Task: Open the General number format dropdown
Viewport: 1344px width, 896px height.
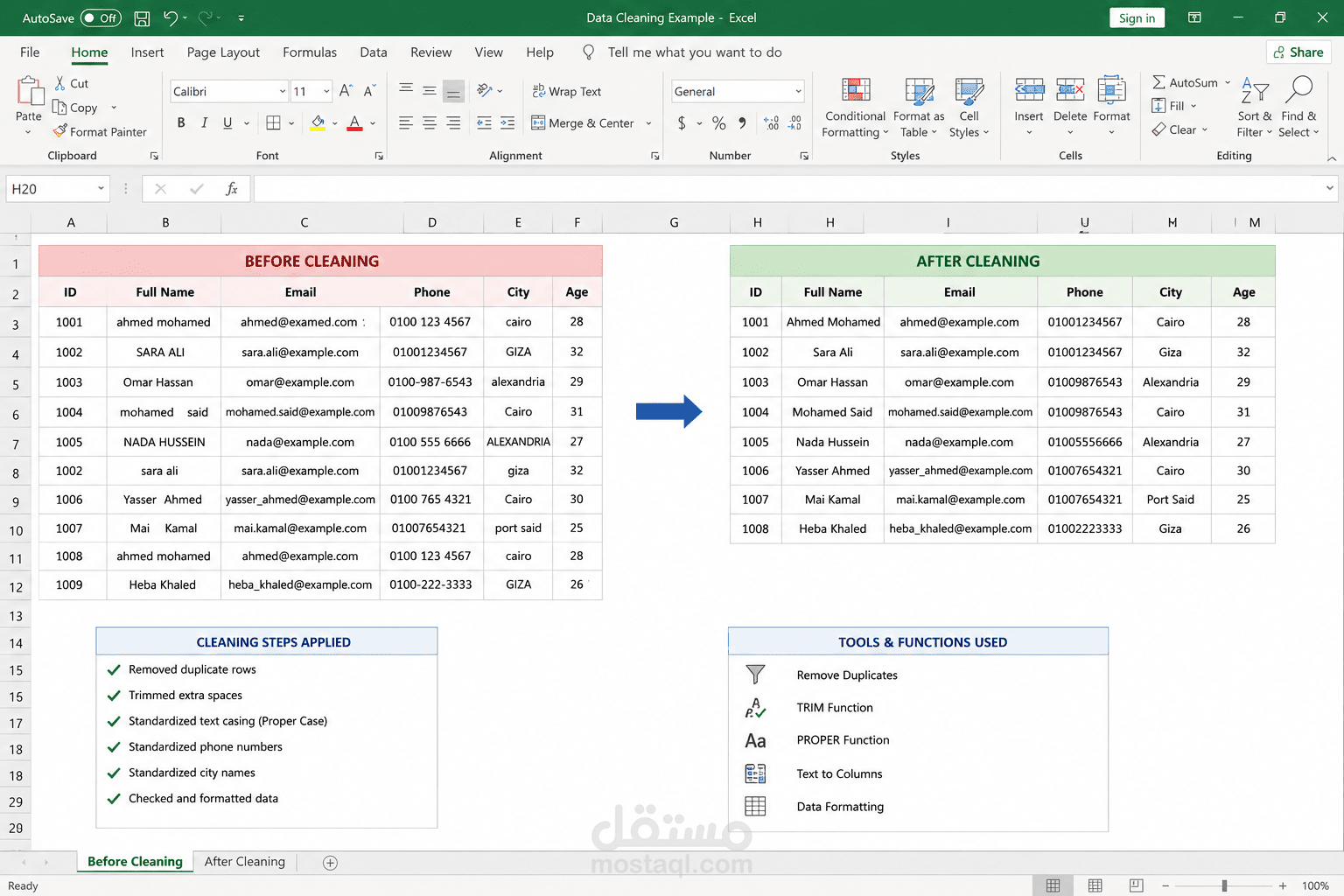Action: pyautogui.click(x=798, y=91)
